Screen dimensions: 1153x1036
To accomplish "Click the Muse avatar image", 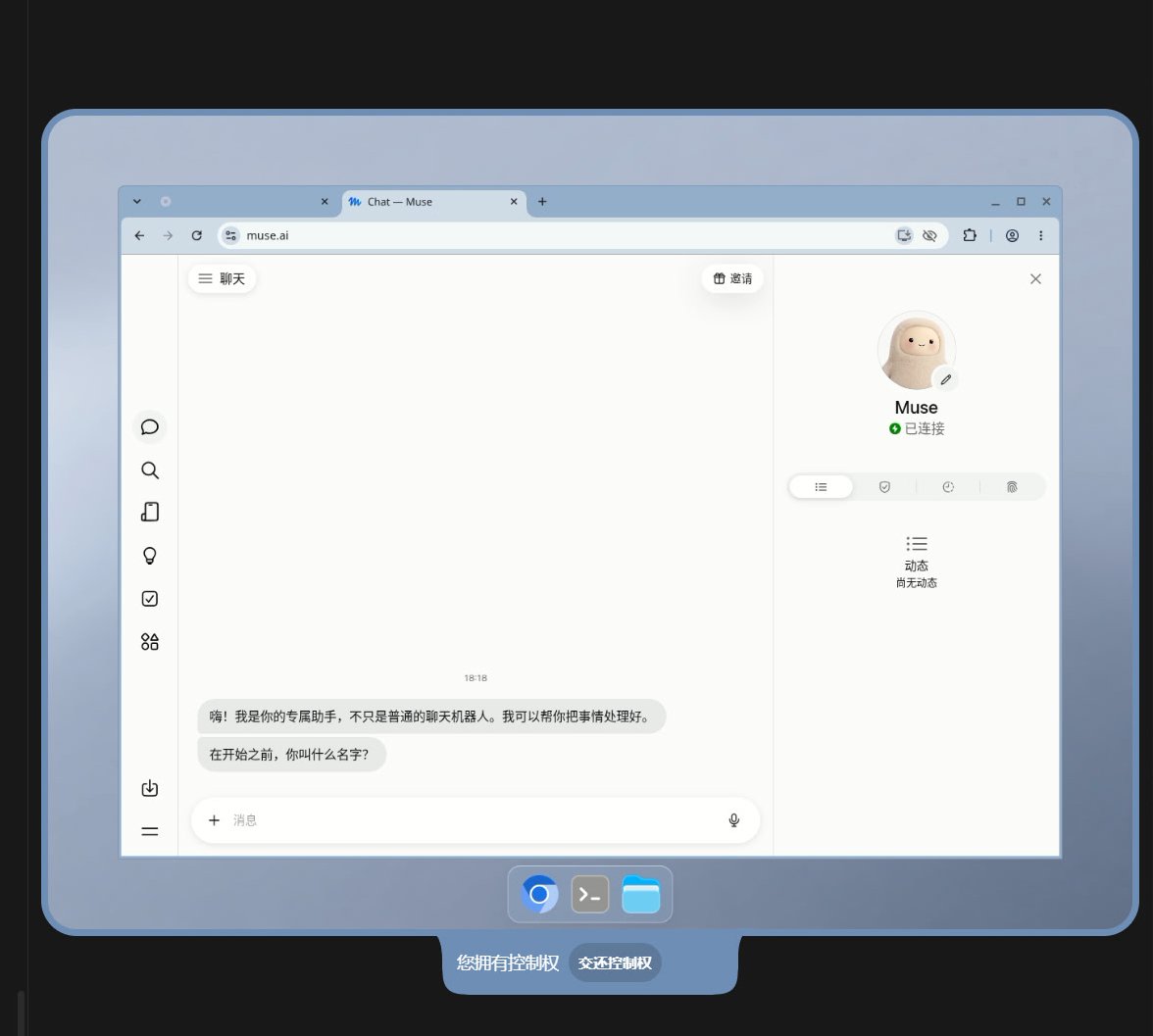I will (916, 350).
